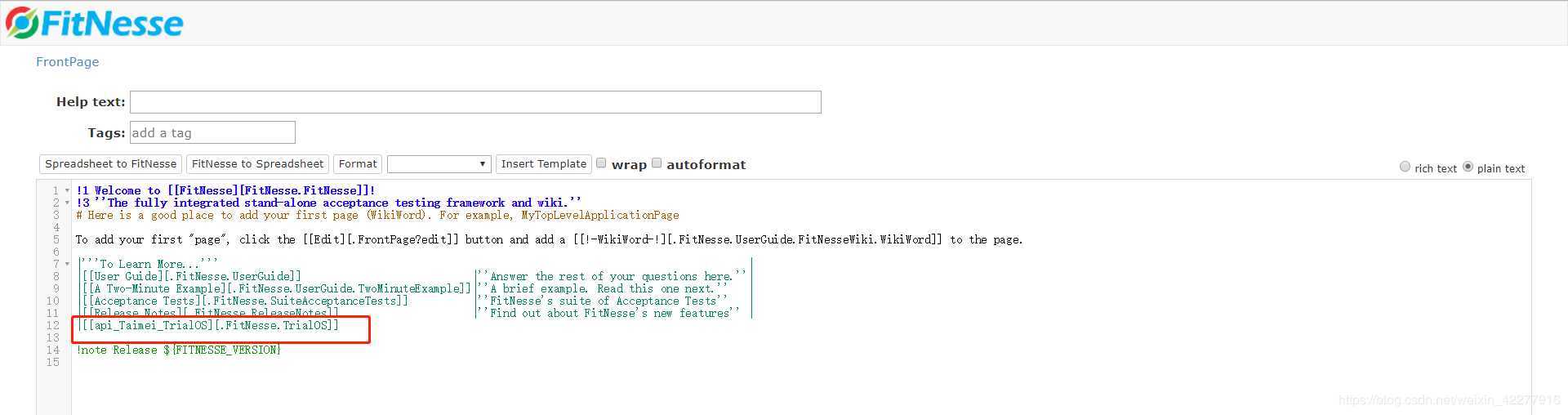
Task: Open the template selection dropdown
Action: coord(439,164)
